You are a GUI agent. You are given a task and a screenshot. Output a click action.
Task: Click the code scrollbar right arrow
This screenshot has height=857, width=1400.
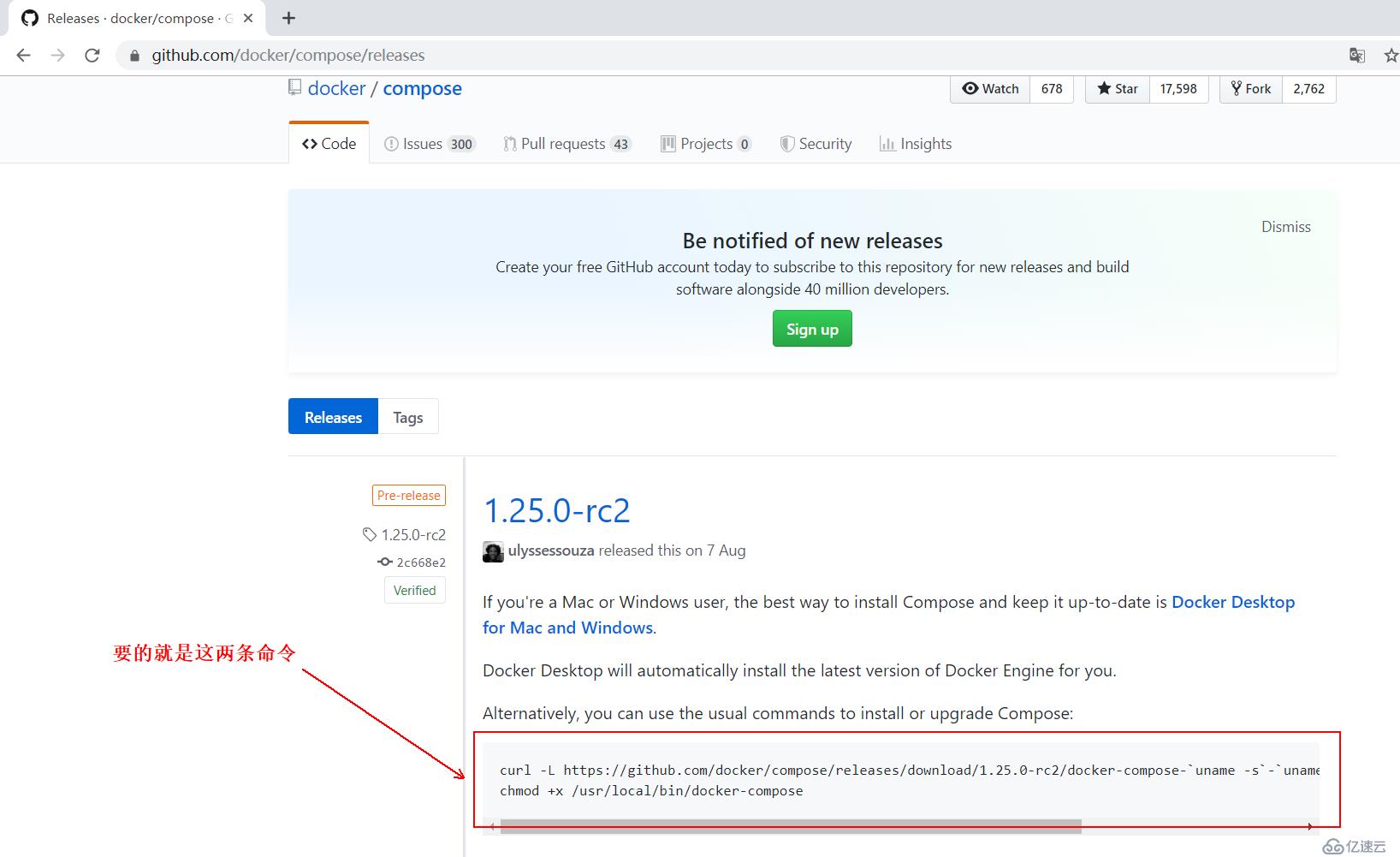tap(1310, 826)
